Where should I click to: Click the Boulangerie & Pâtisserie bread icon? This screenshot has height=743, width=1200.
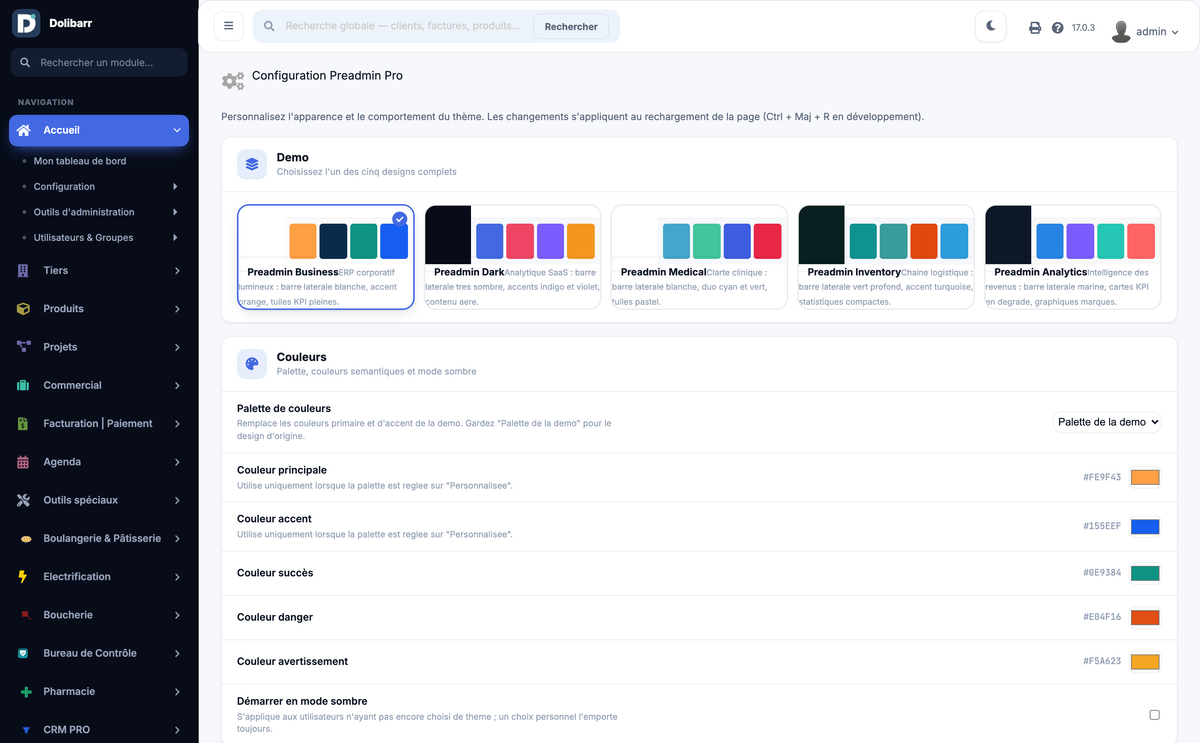point(24,539)
